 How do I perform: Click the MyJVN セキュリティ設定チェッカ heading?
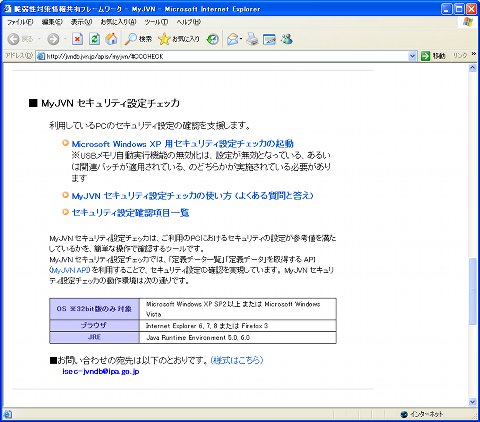point(111,103)
